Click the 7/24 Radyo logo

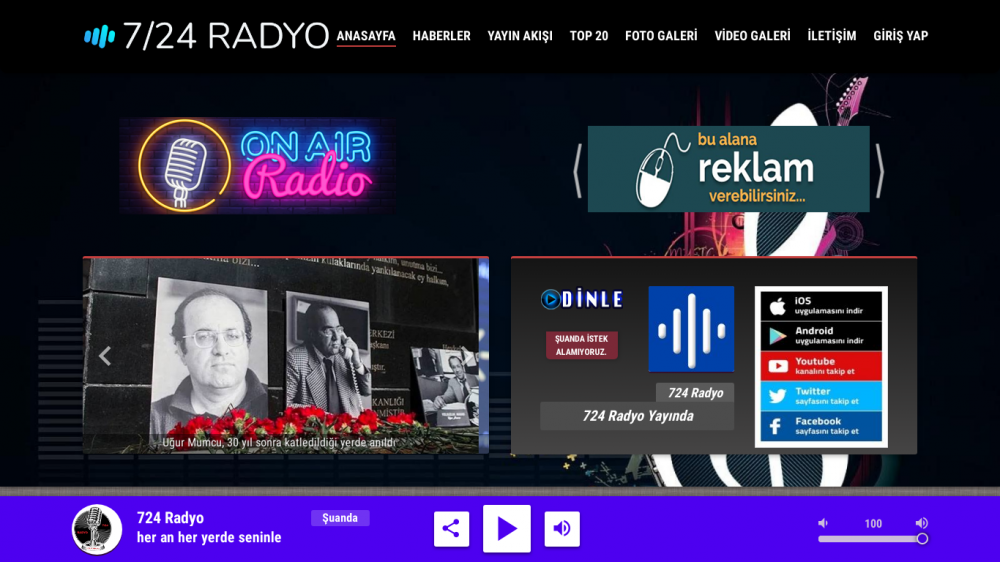click(x=207, y=36)
